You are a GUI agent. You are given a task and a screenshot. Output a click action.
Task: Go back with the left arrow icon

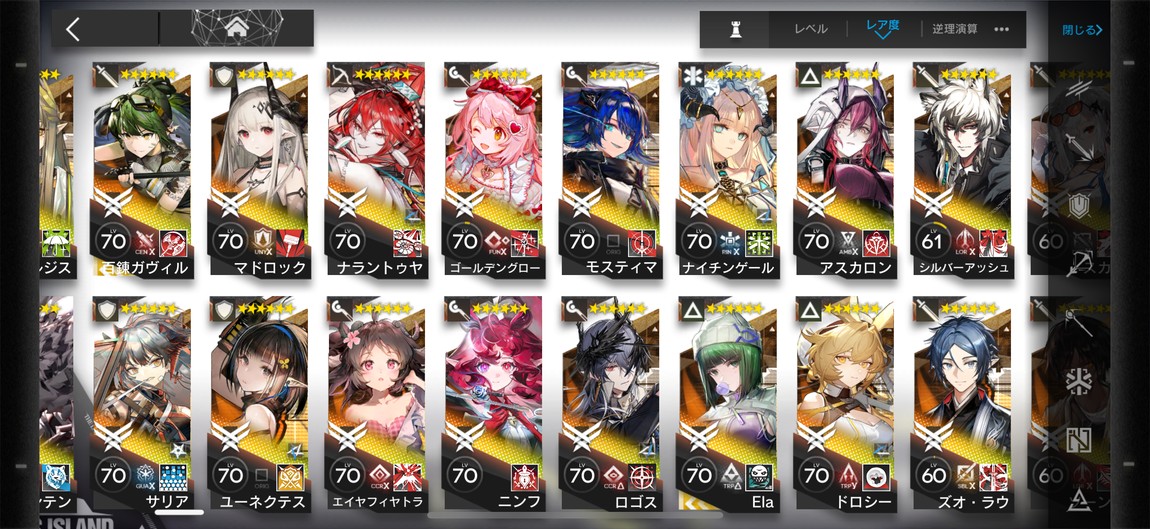[73, 29]
